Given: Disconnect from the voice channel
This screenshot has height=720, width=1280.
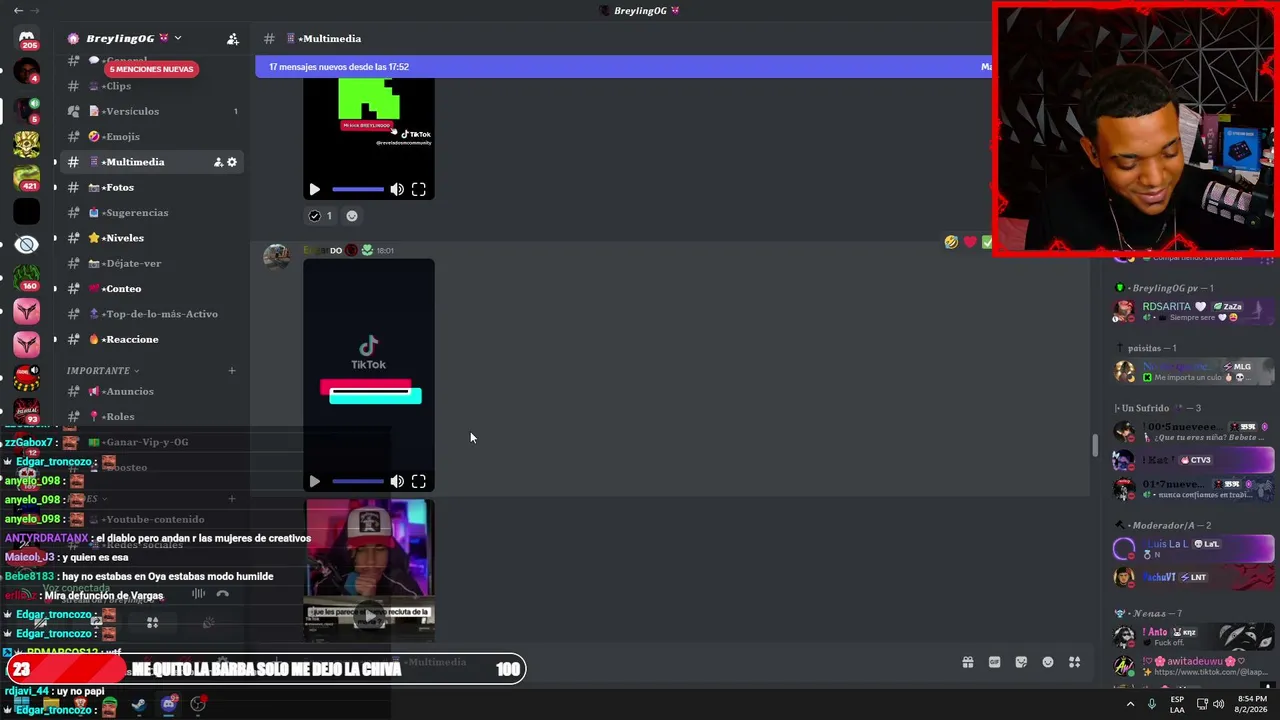Looking at the screenshot, I should [x=222, y=594].
